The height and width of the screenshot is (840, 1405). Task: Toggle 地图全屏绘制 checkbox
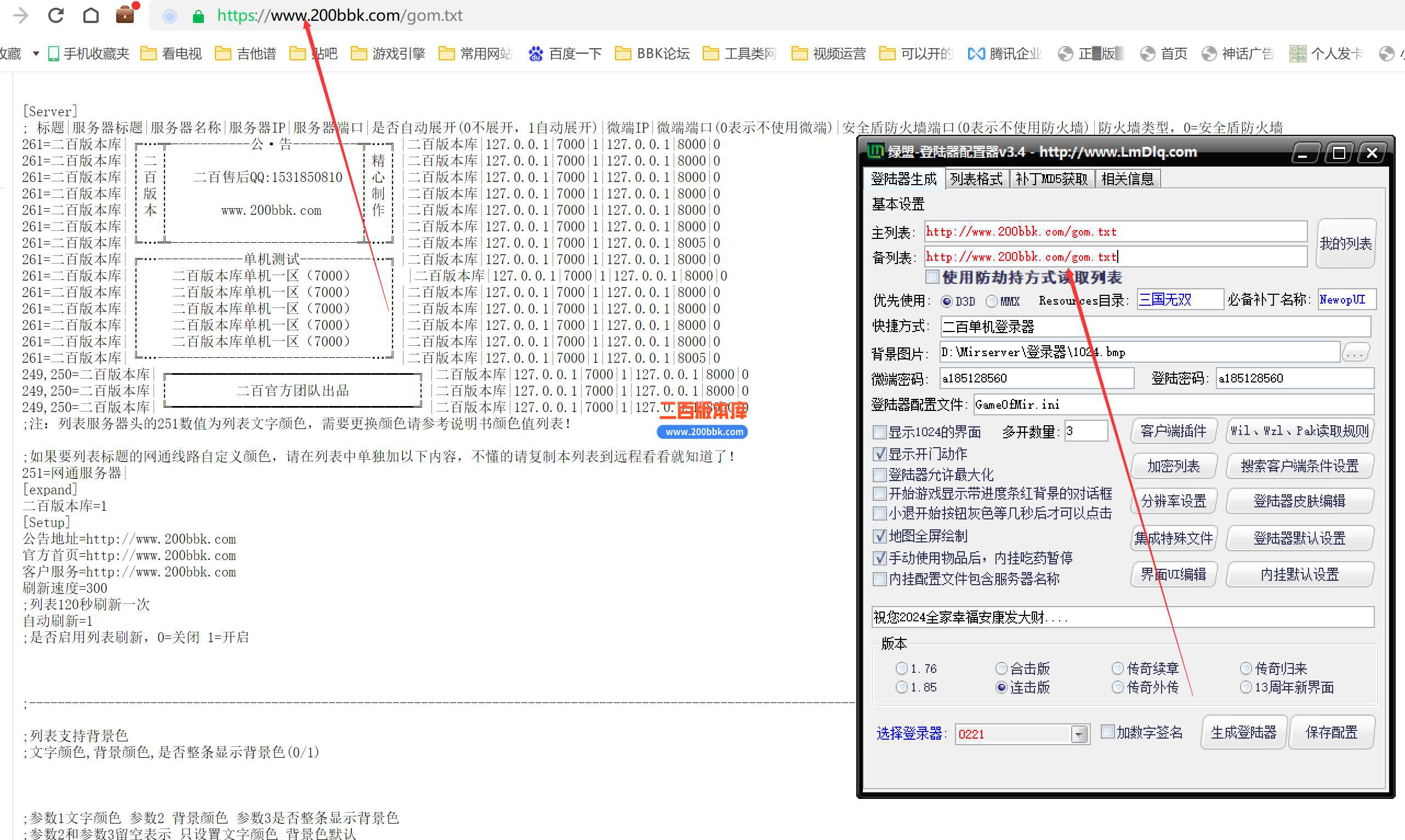pos(879,536)
